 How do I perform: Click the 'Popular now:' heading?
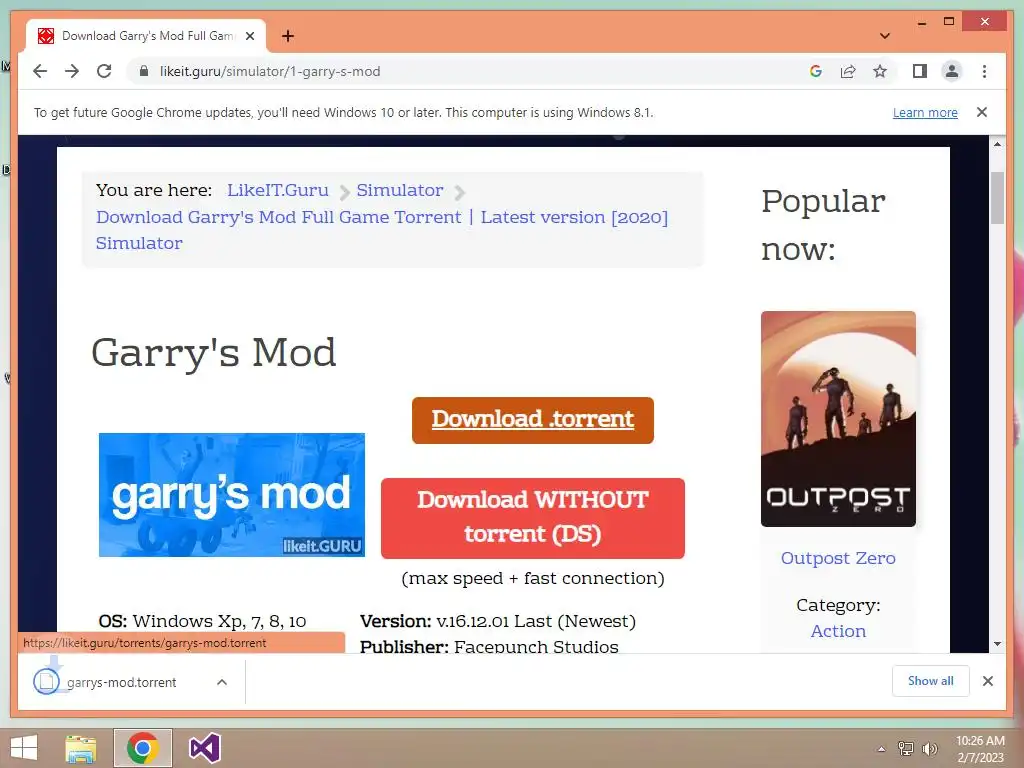pyautogui.click(x=823, y=225)
